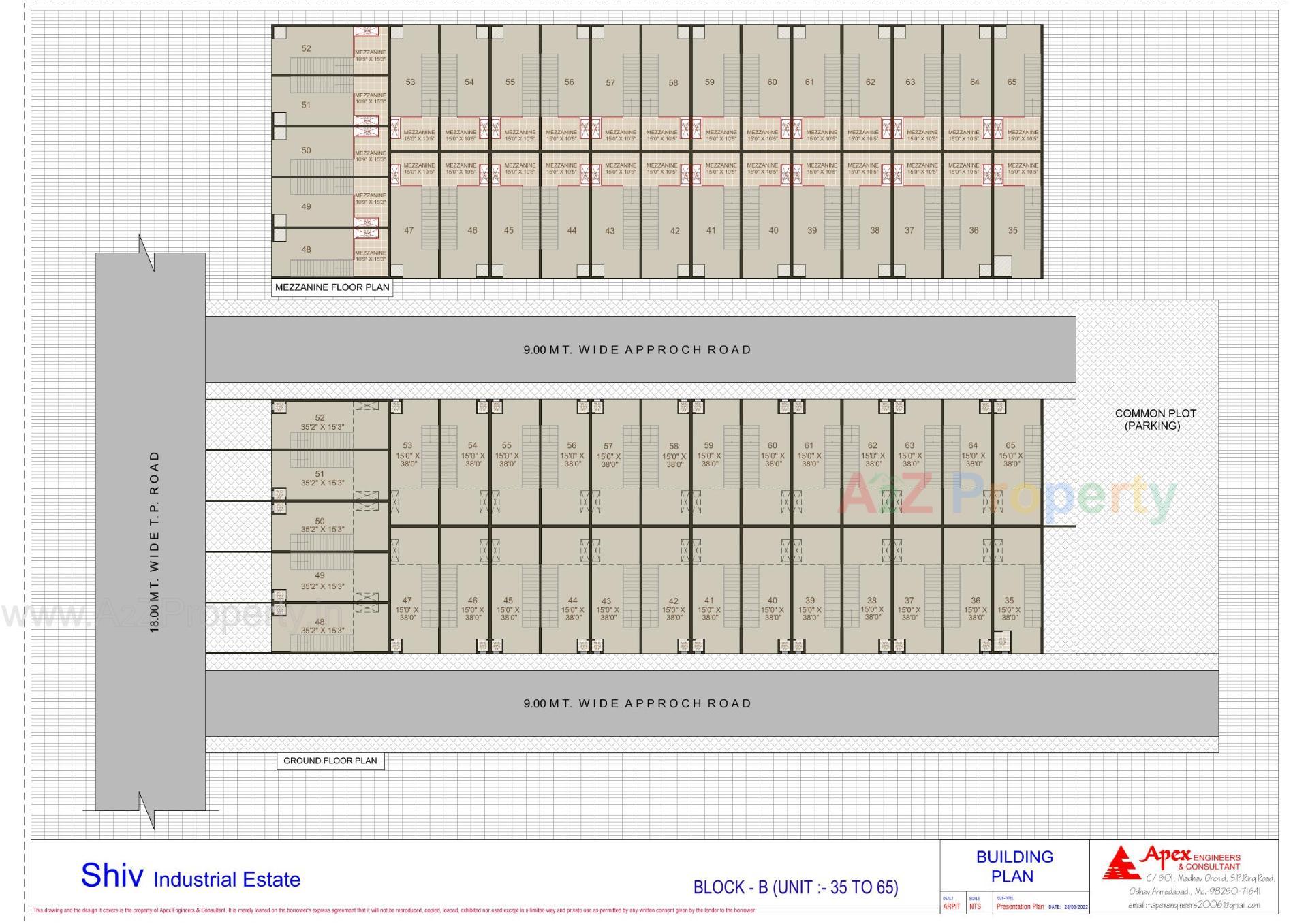
Task: Select the BLOCK - B (UNIT :- 35 TO 65) heading
Action: coord(796,887)
